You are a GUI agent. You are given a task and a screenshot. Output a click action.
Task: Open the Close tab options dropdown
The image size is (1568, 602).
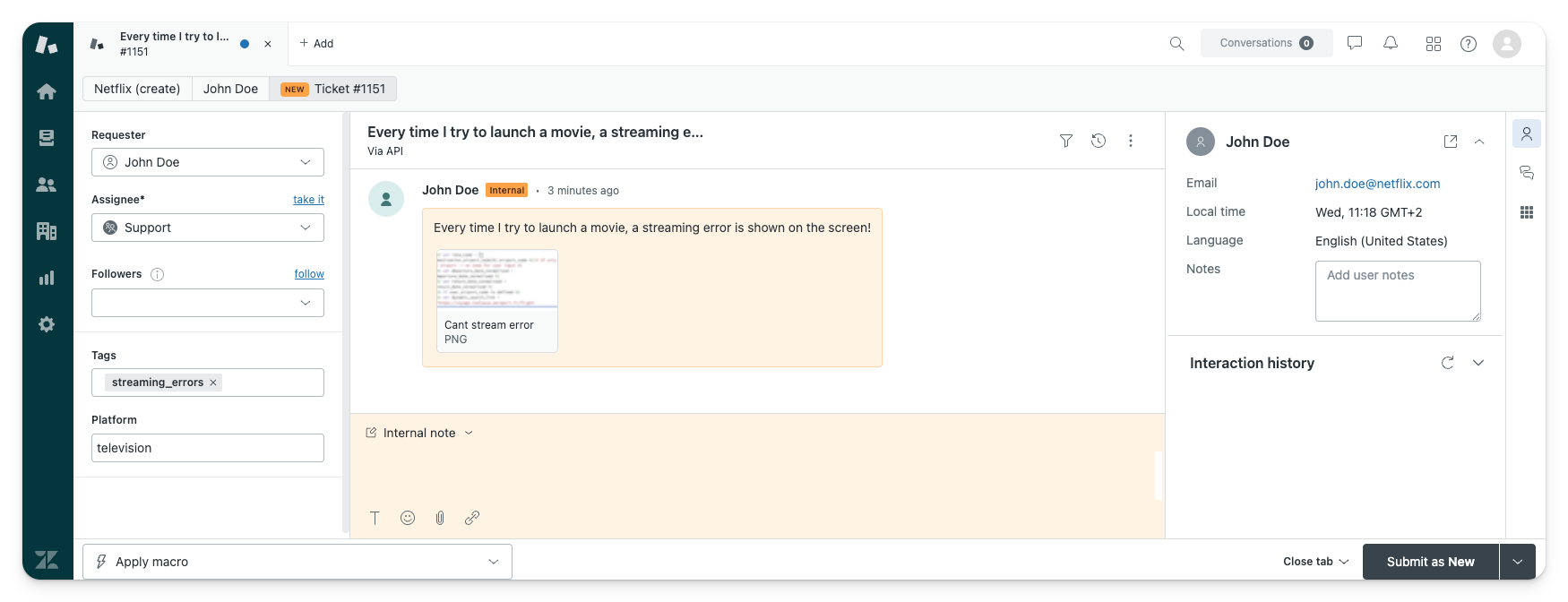pyautogui.click(x=1315, y=562)
